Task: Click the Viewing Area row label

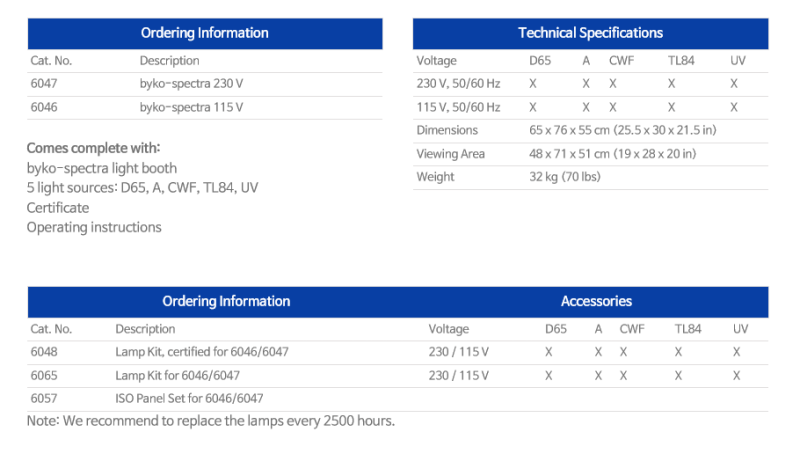Action: click(x=450, y=154)
